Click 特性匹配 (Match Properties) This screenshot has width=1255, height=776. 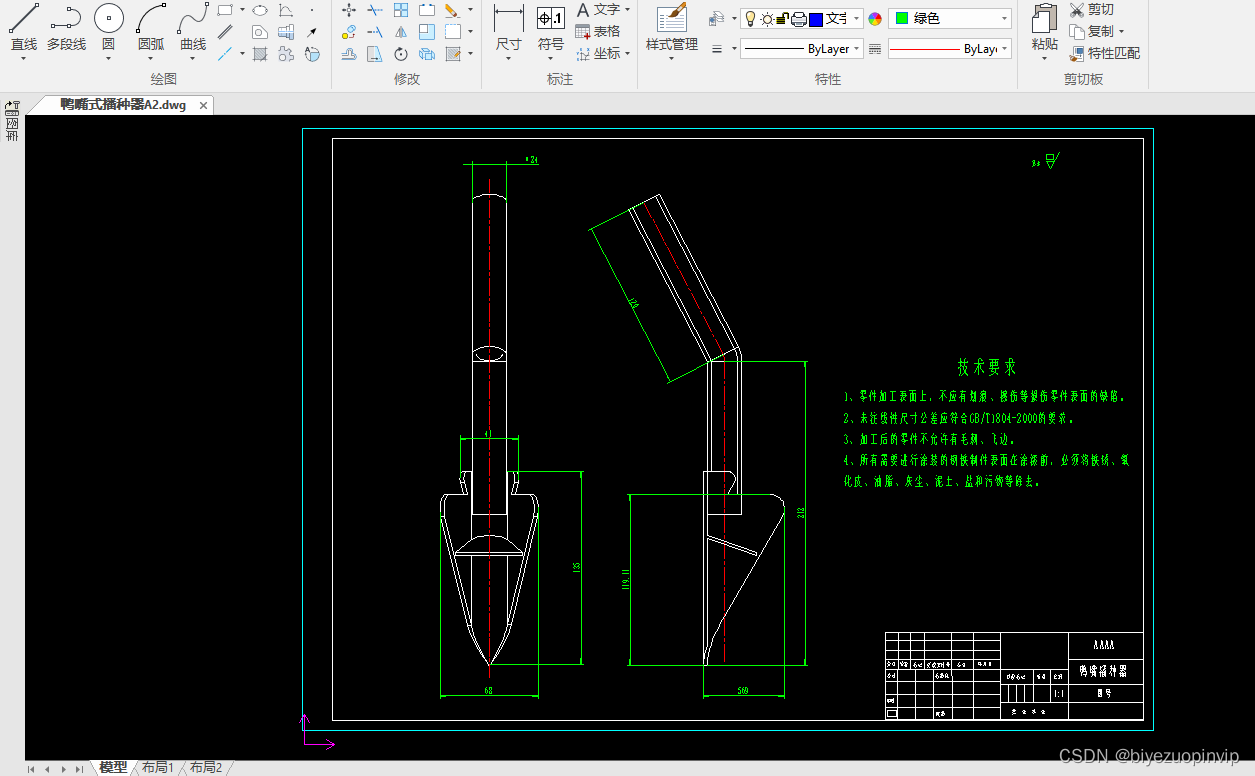pos(1104,54)
